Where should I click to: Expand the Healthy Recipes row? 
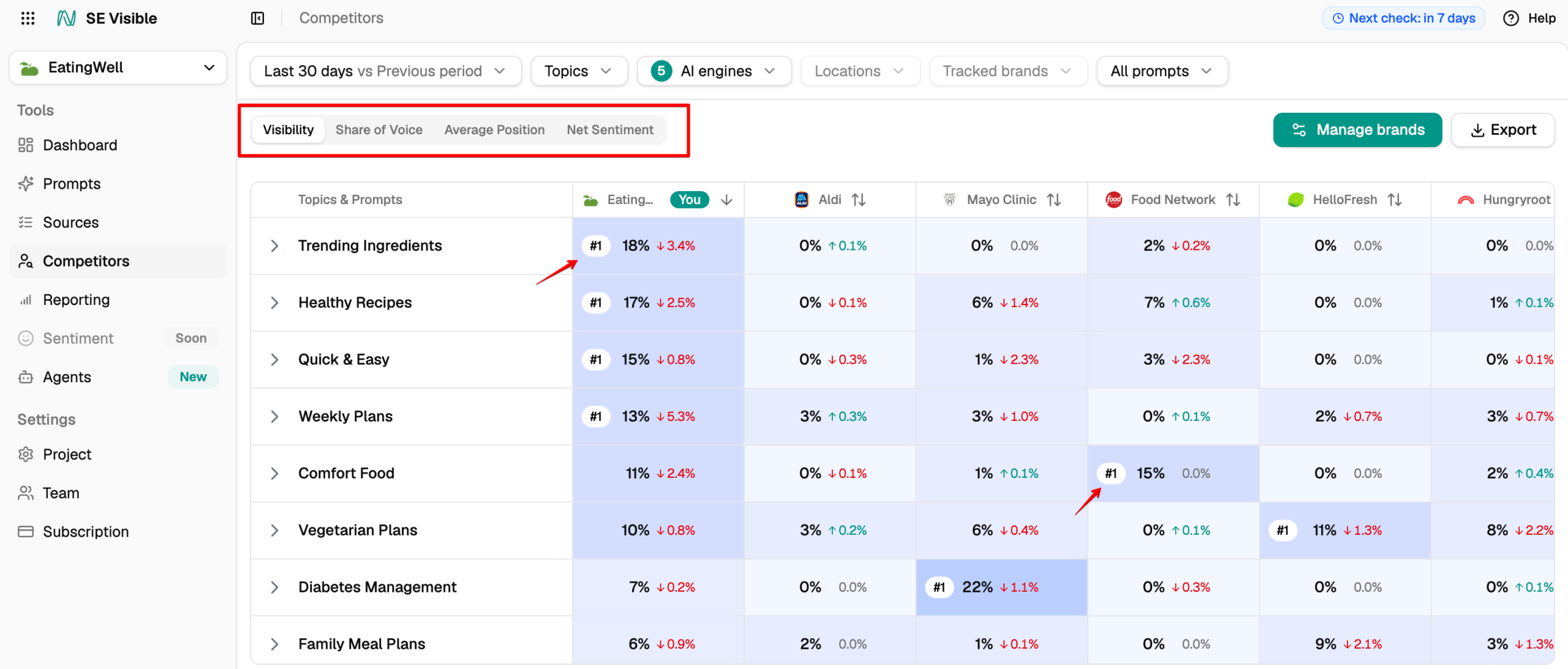coord(274,303)
